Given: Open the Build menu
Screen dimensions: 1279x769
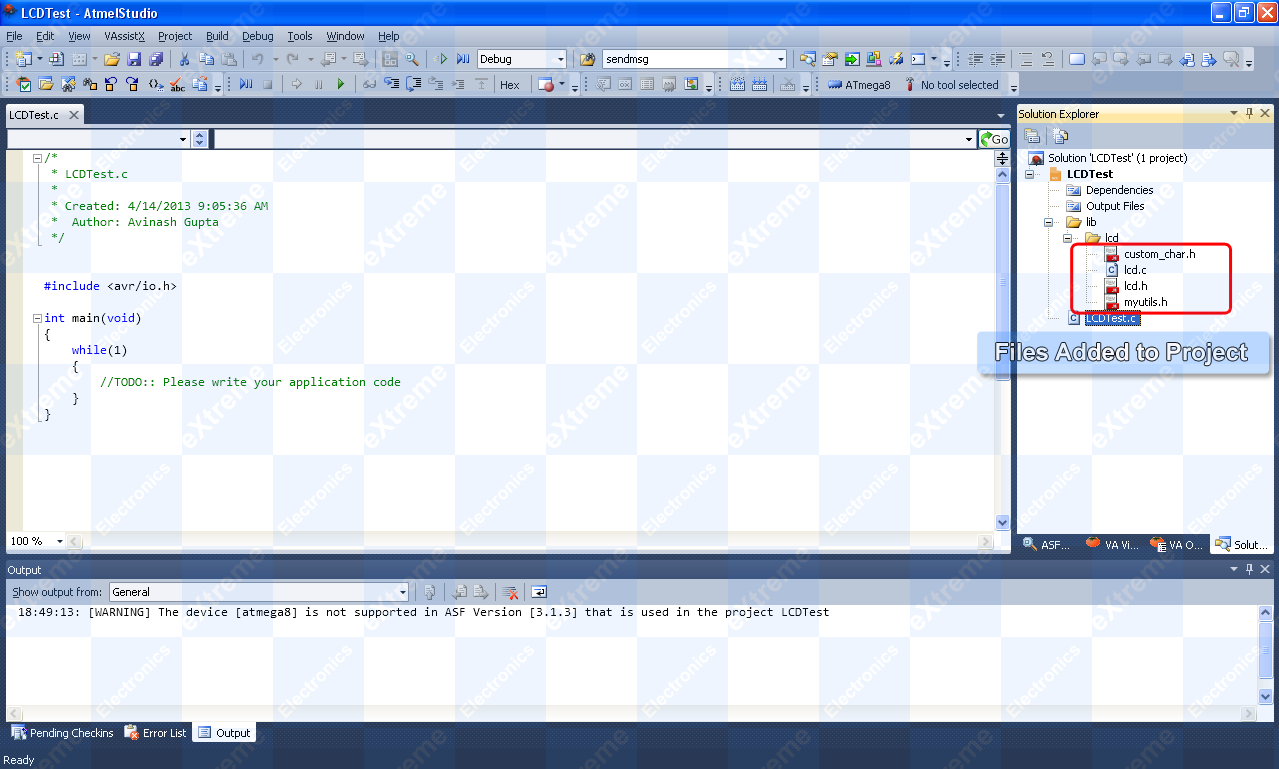Looking at the screenshot, I should (x=217, y=36).
